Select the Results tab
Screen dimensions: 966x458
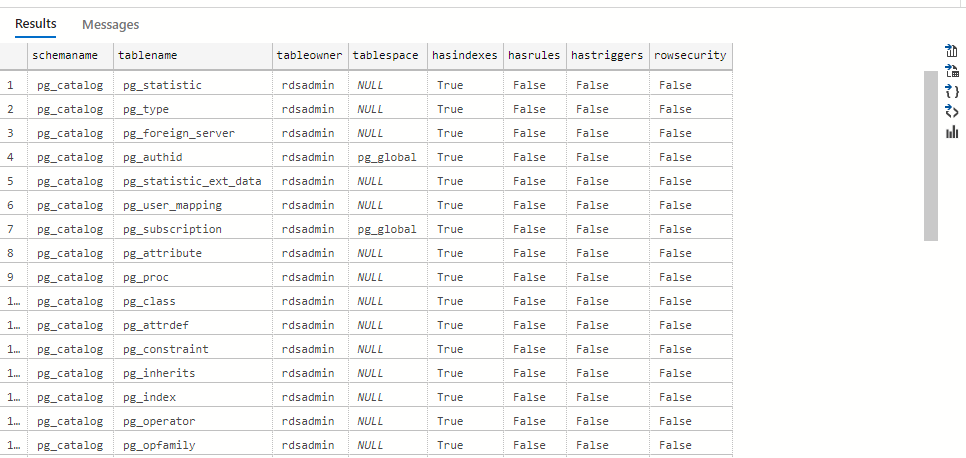coord(36,23)
